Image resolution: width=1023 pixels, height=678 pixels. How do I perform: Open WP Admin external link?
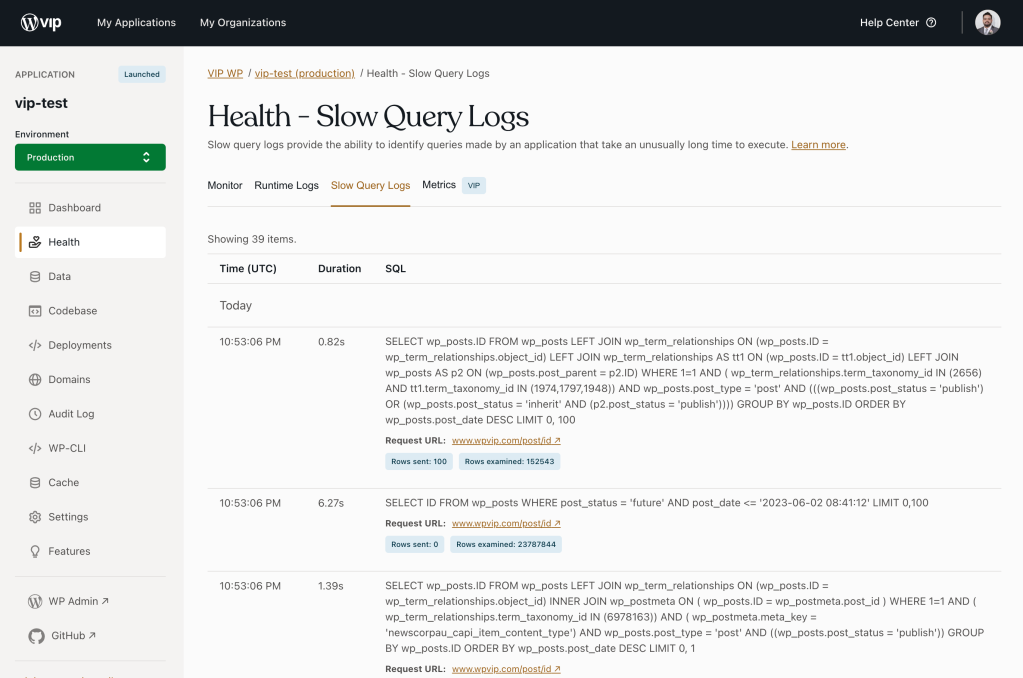click(x=78, y=601)
